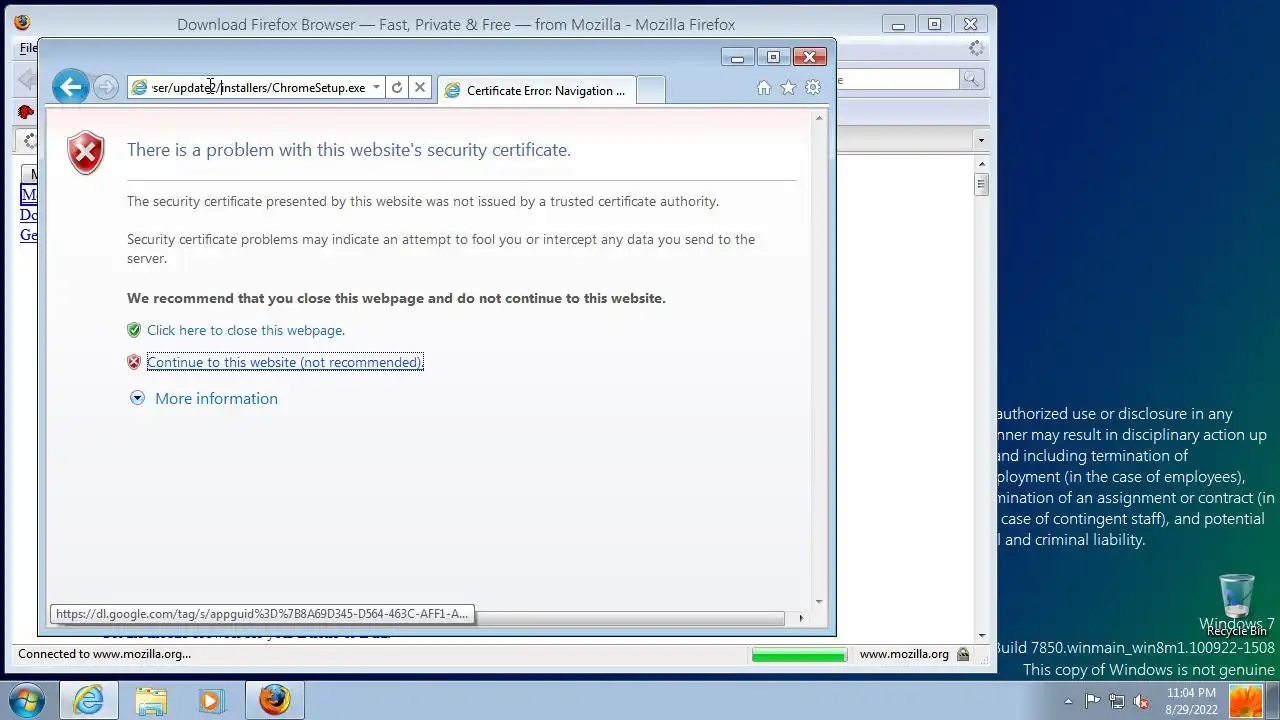Close the Internet Explorer window
The height and width of the screenshot is (720, 1280).
[x=809, y=57]
